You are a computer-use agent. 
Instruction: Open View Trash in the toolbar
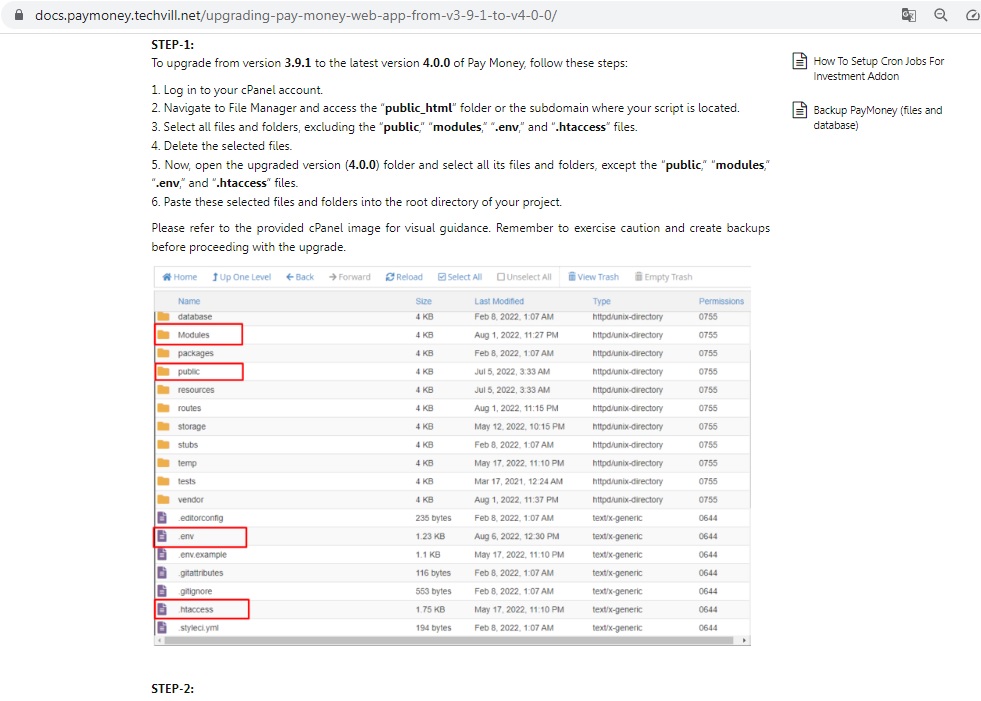point(593,277)
